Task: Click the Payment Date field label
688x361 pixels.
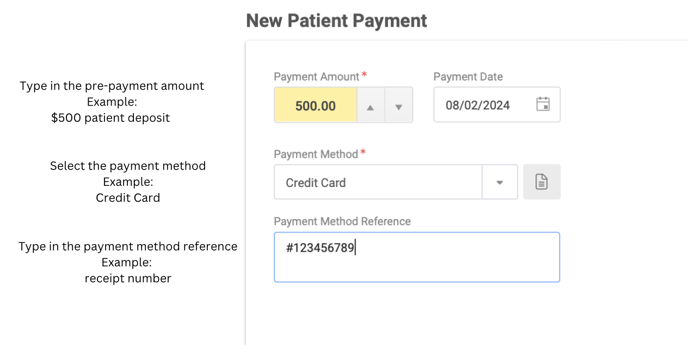Action: point(468,77)
